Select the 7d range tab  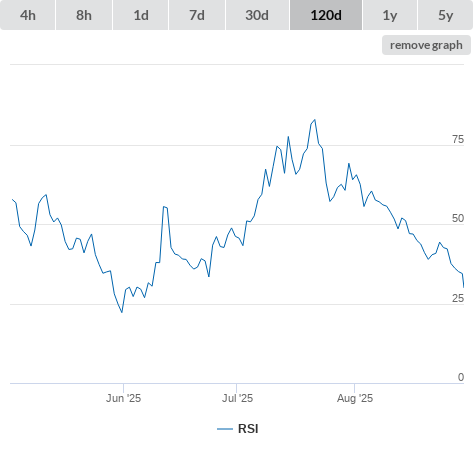point(197,15)
